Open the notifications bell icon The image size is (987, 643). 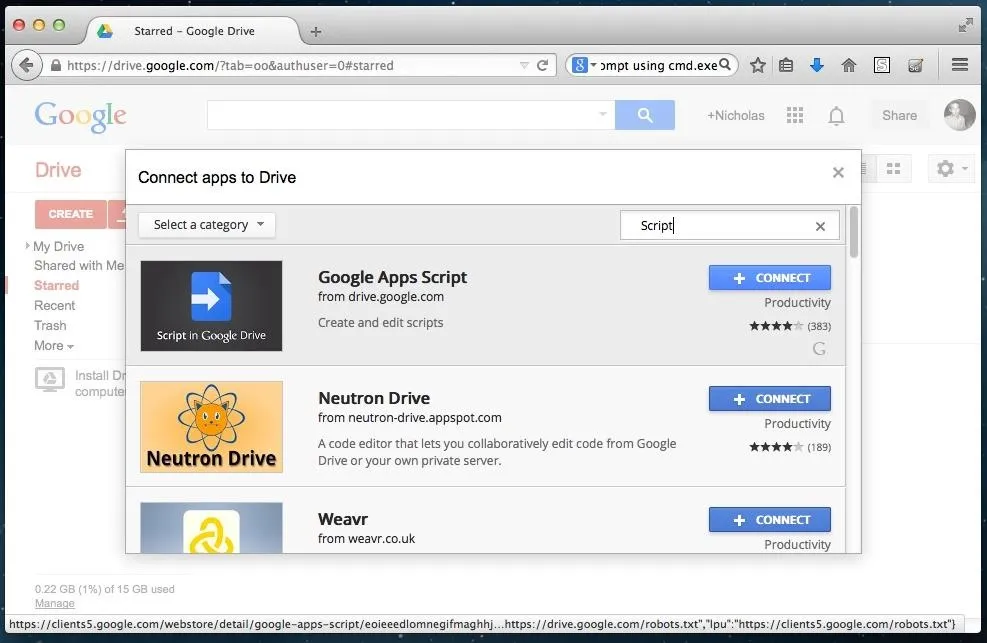coord(837,116)
